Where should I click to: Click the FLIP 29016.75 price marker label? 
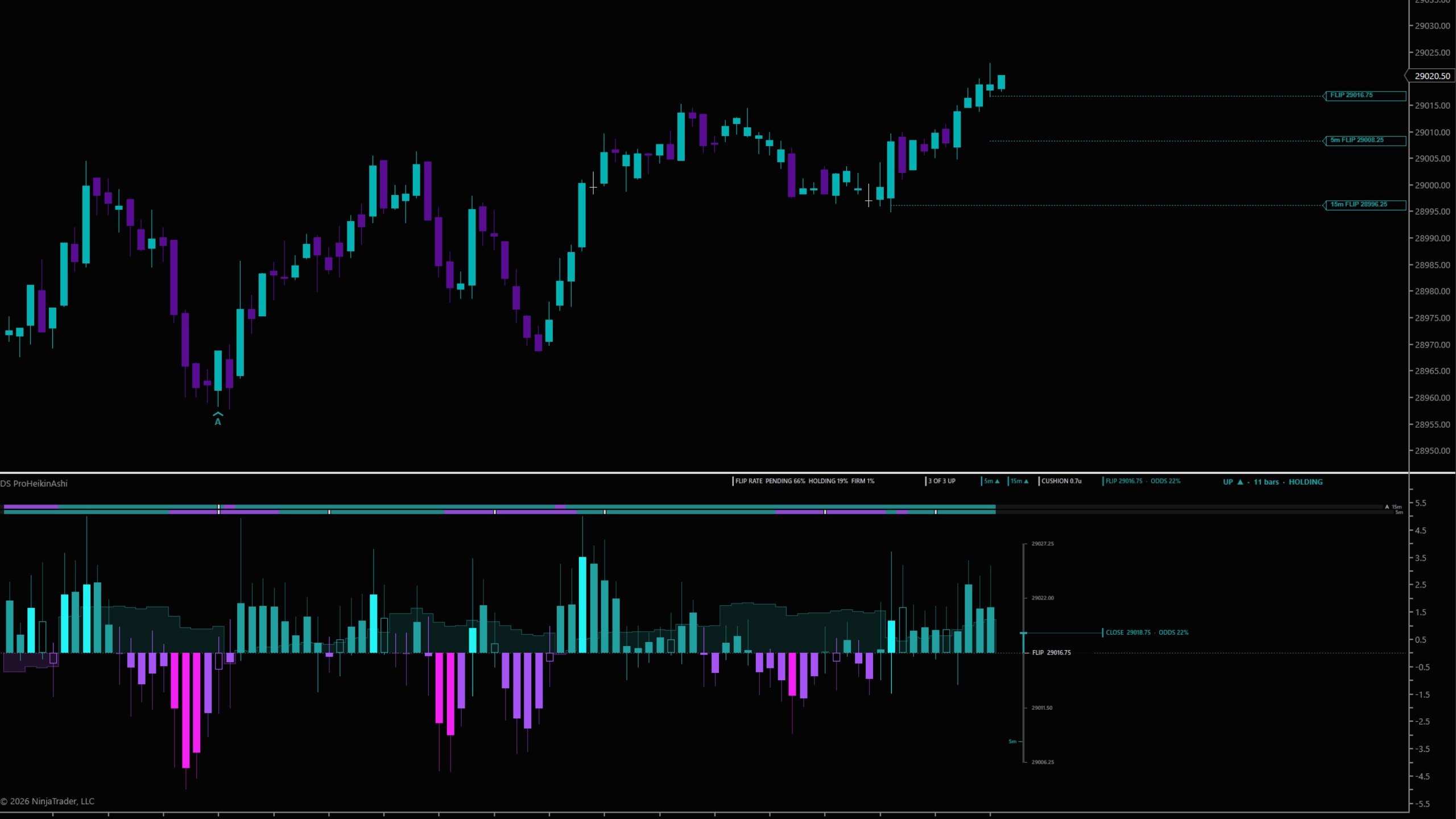1366,96
